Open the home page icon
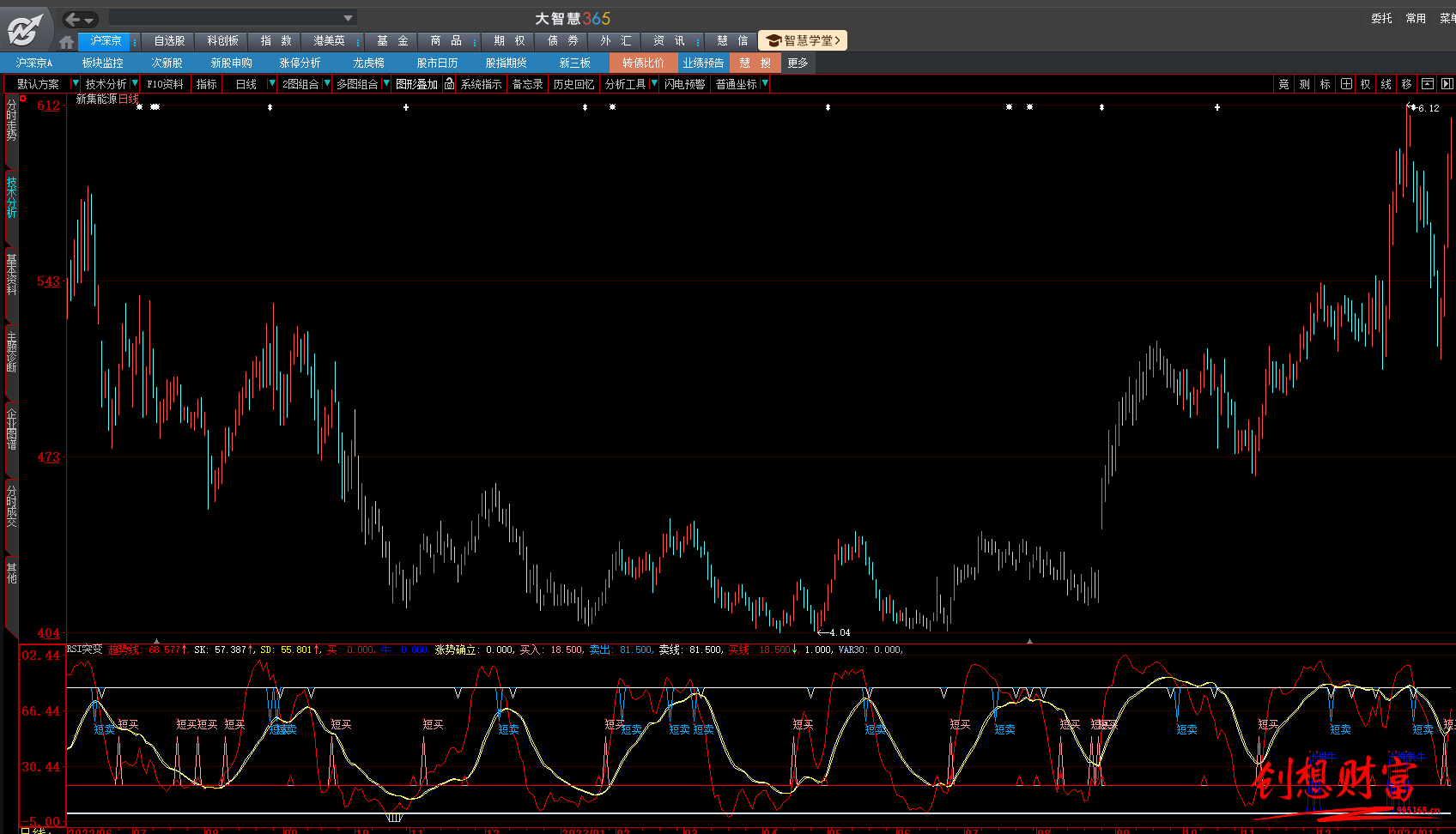This screenshot has width=1456, height=834. [67, 41]
